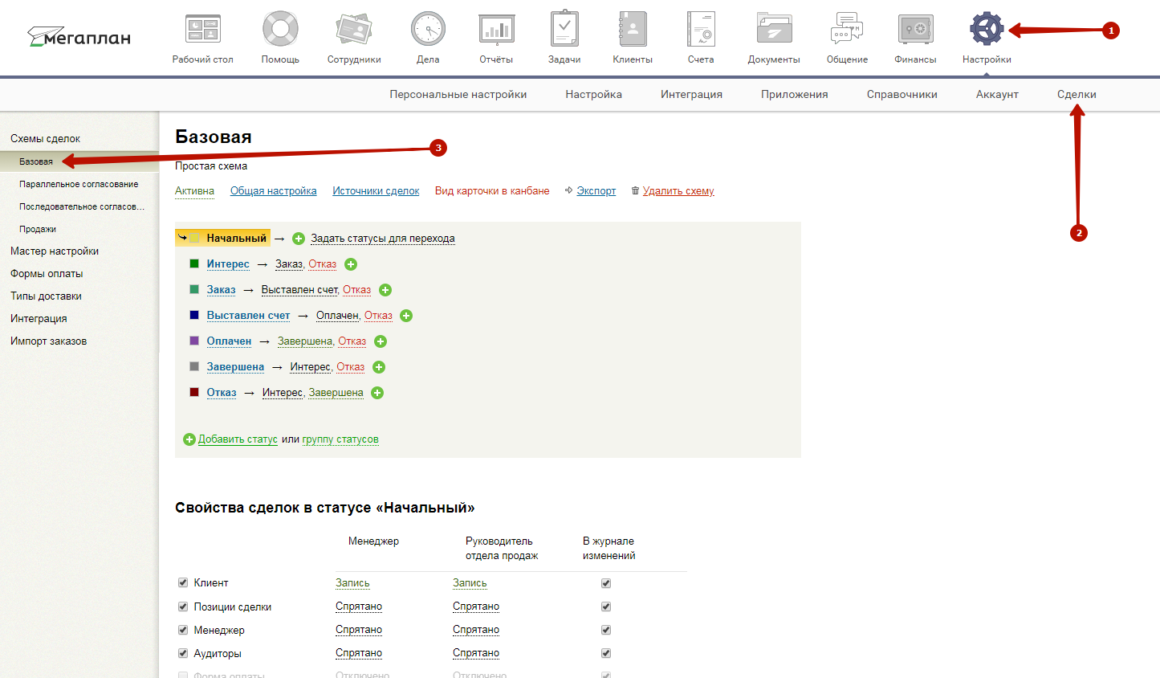Open Менеджер access dropdown for Клиент
1160x678 pixels.
(x=352, y=583)
